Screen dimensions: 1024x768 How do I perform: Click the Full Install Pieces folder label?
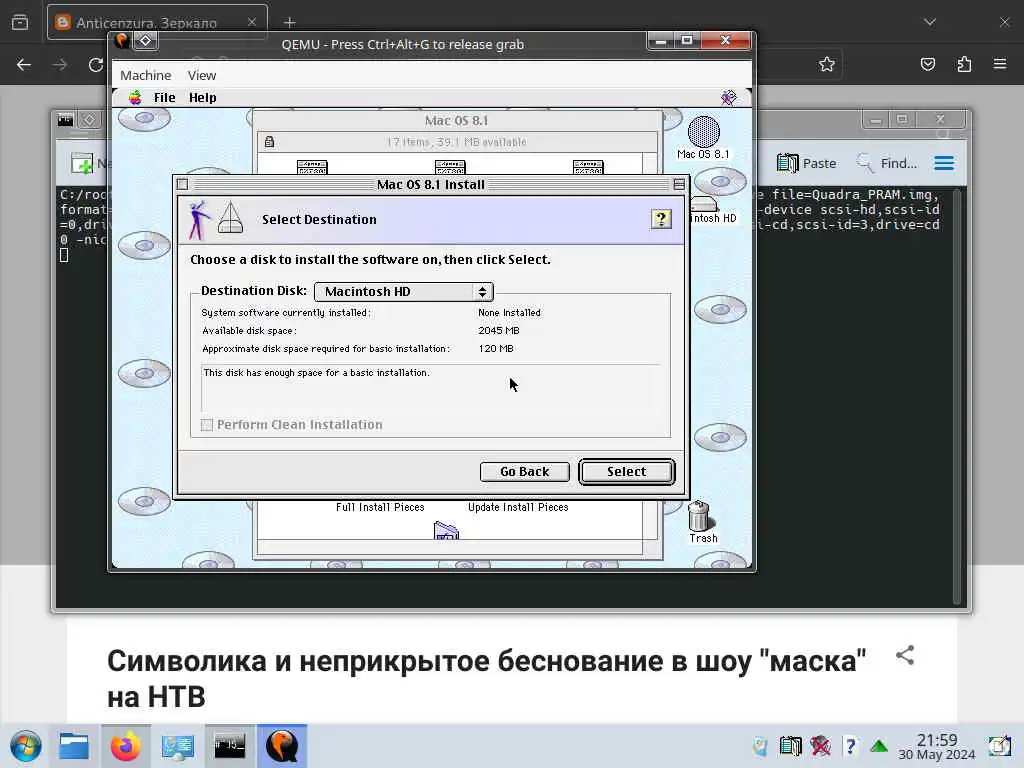[x=380, y=507]
